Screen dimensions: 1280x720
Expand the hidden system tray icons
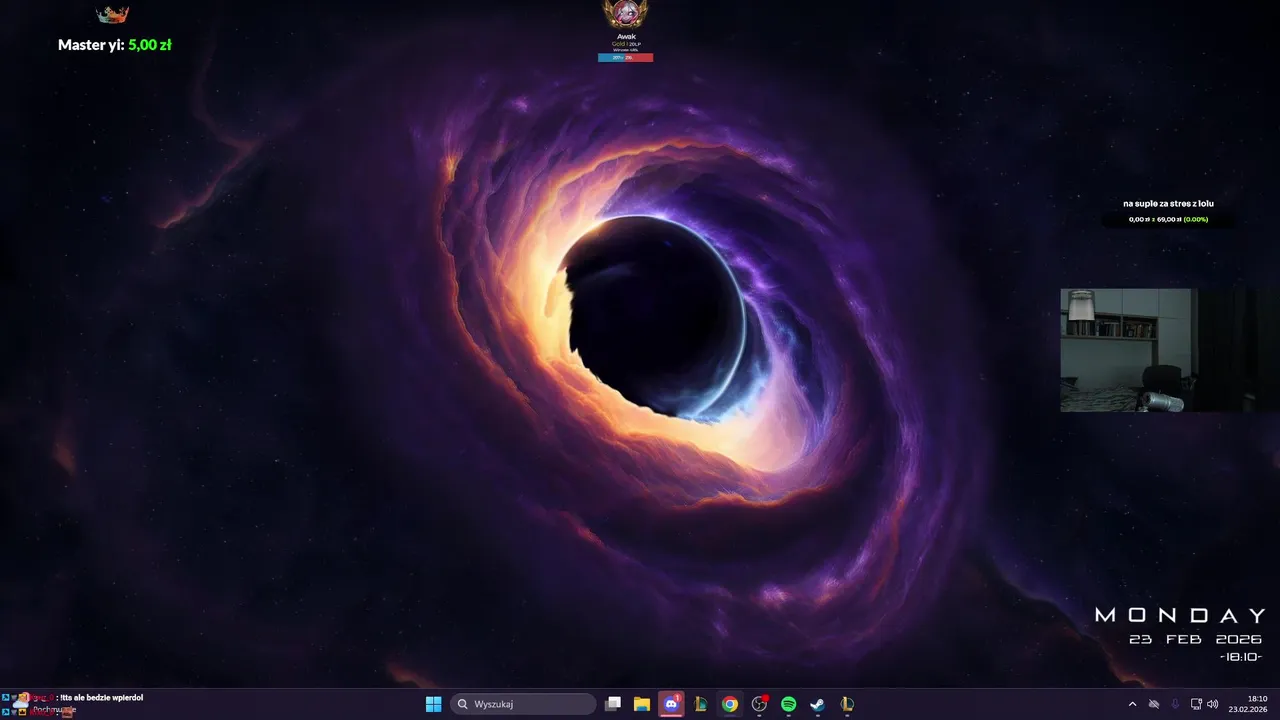1132,704
